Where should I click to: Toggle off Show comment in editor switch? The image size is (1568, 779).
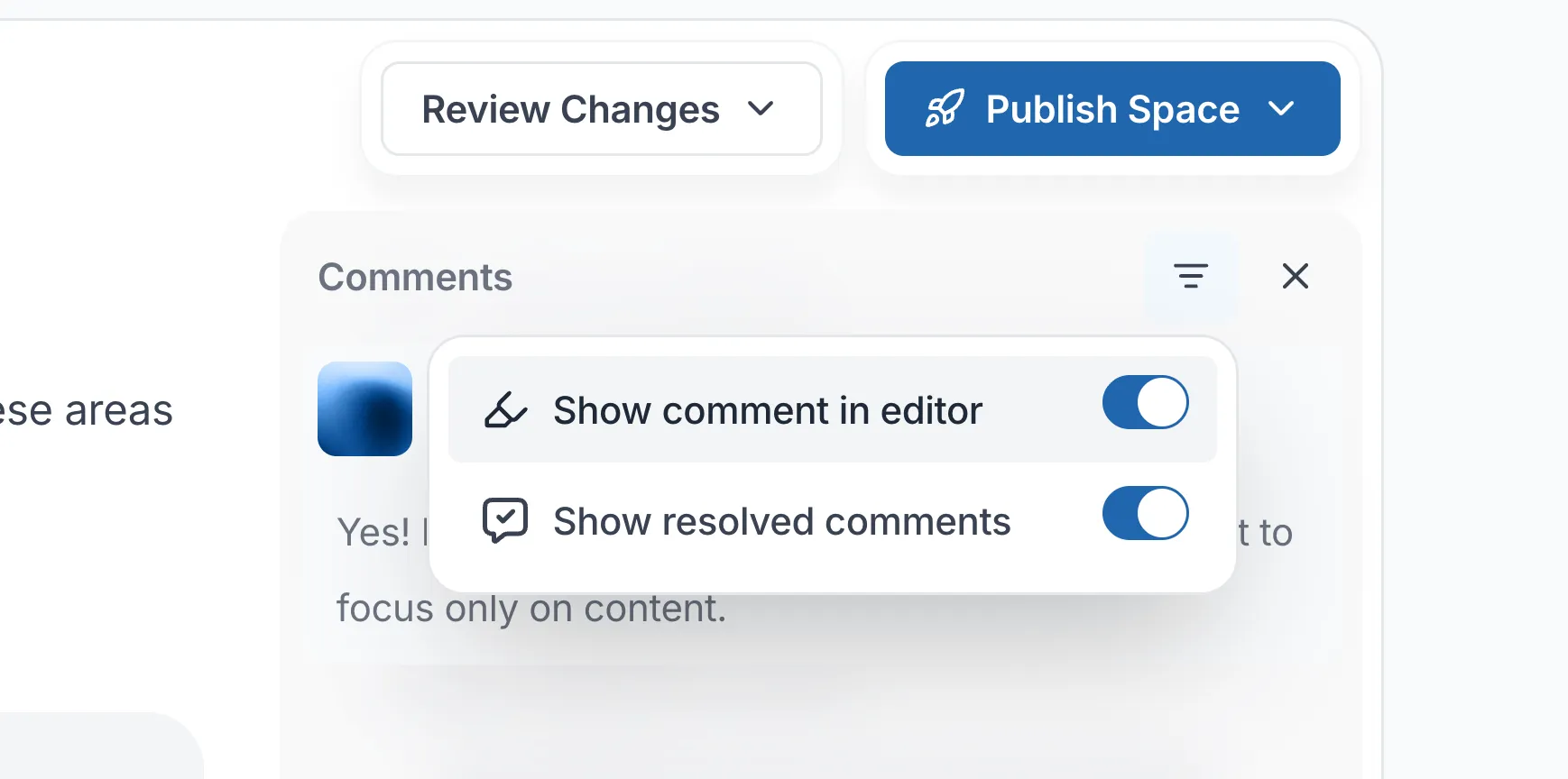(x=1146, y=402)
